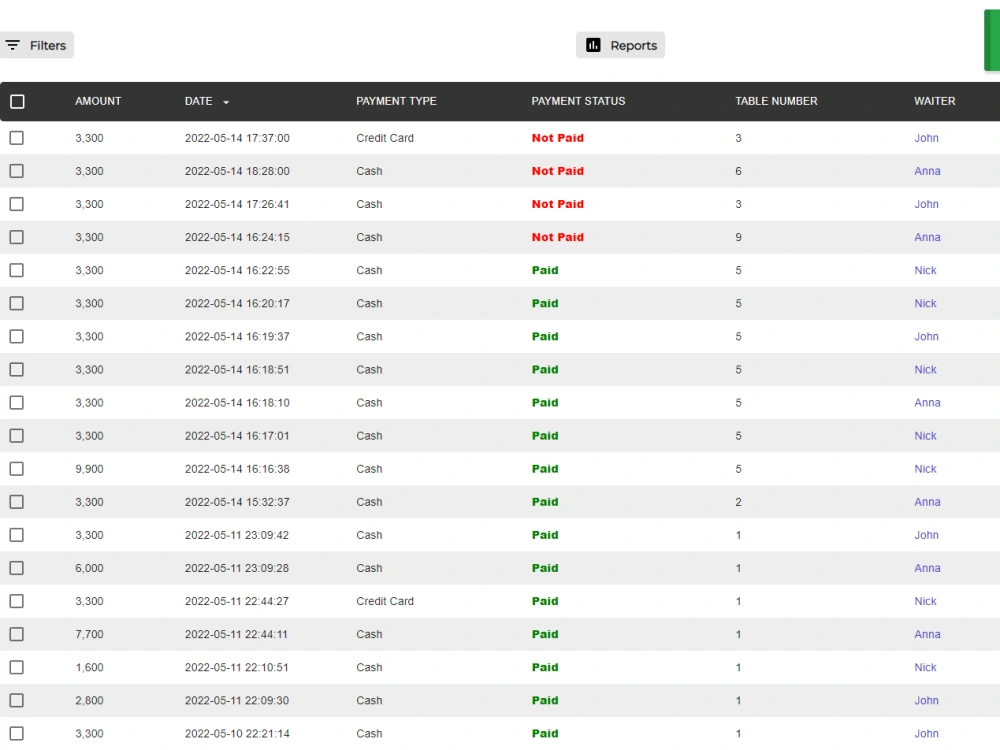Click Cash on the 16:18:51 row
1000x750 pixels.
click(x=369, y=370)
